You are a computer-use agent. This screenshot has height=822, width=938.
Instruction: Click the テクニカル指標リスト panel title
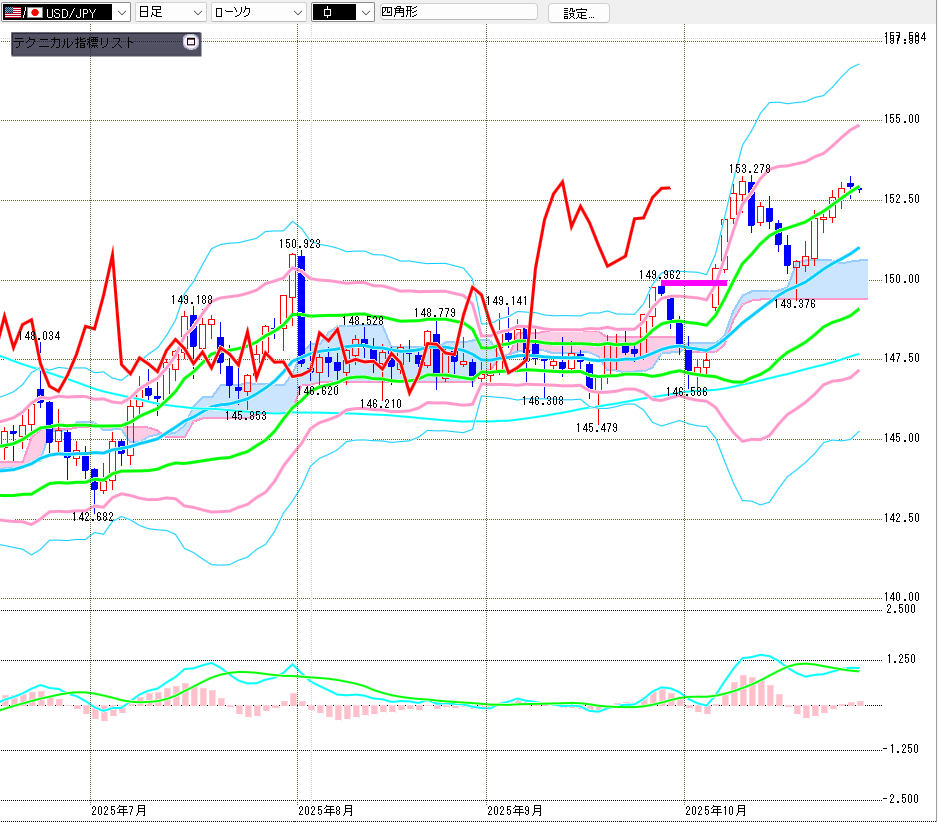coord(73,43)
